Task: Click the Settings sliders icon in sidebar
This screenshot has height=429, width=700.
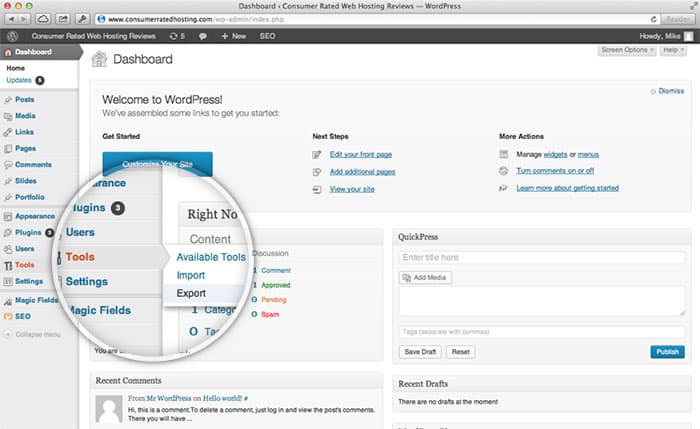Action: tap(8, 282)
